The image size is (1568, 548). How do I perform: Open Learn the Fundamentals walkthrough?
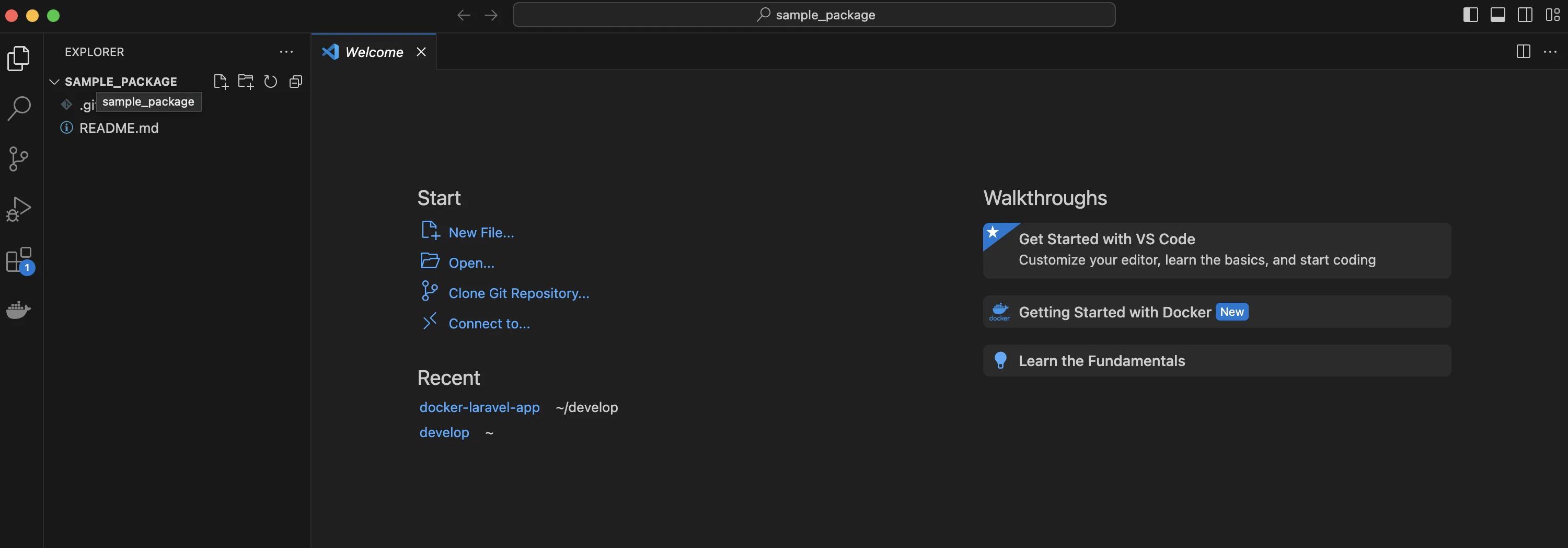tap(1217, 361)
